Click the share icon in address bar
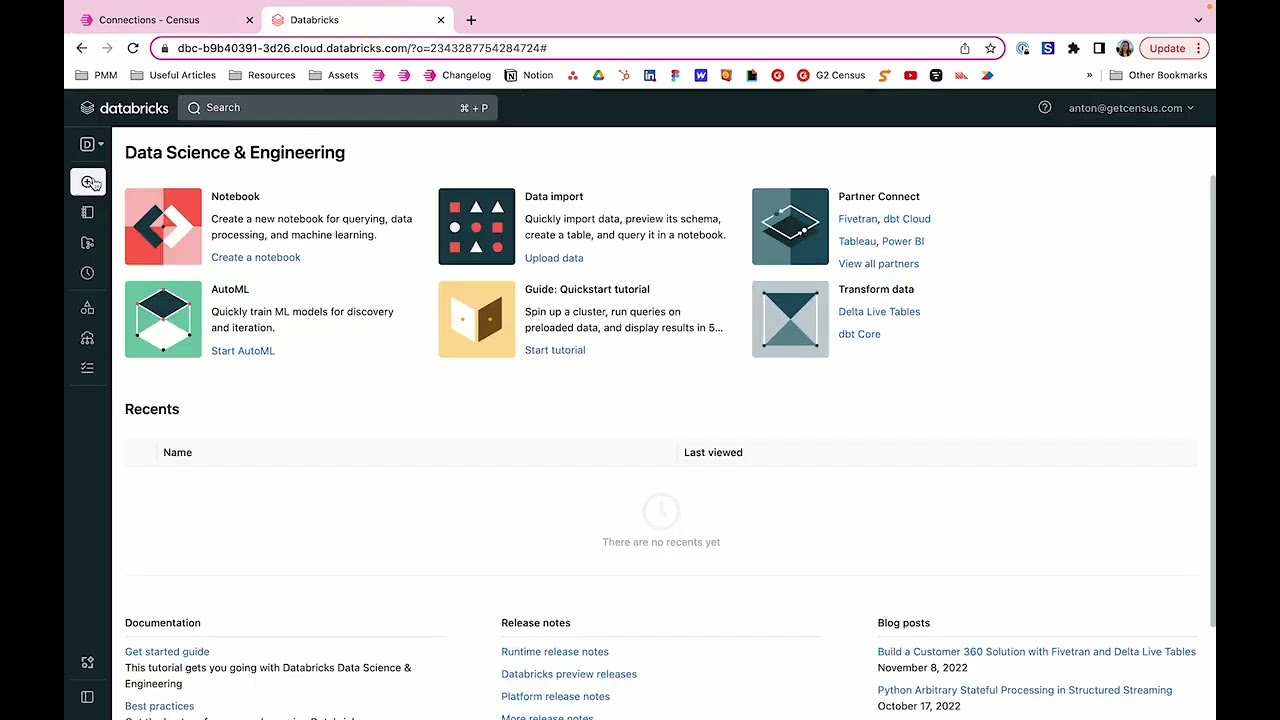The image size is (1280, 720). (965, 48)
